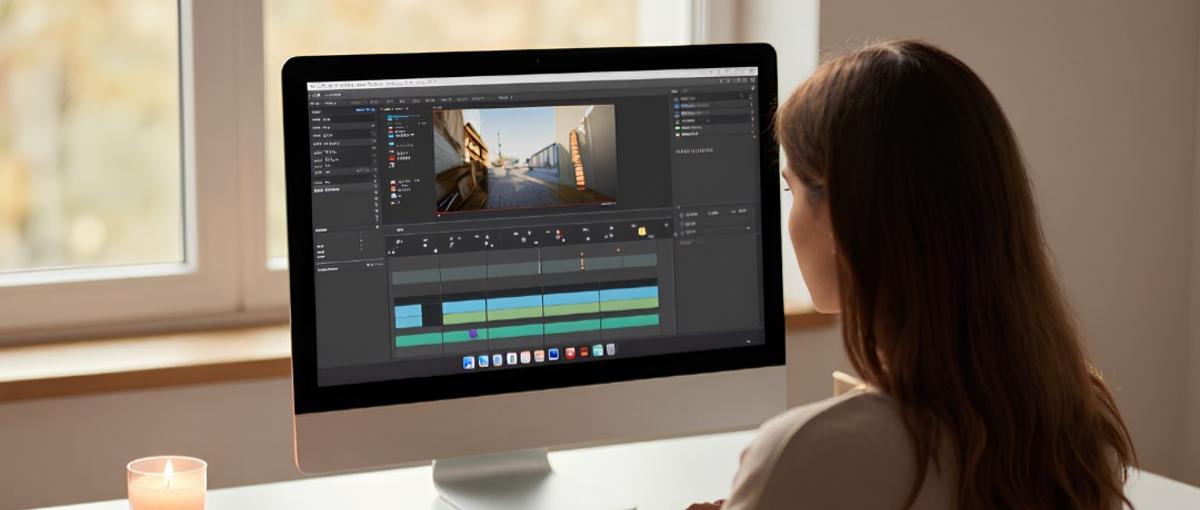Open the Trash in the dock

pyautogui.click(x=610, y=349)
